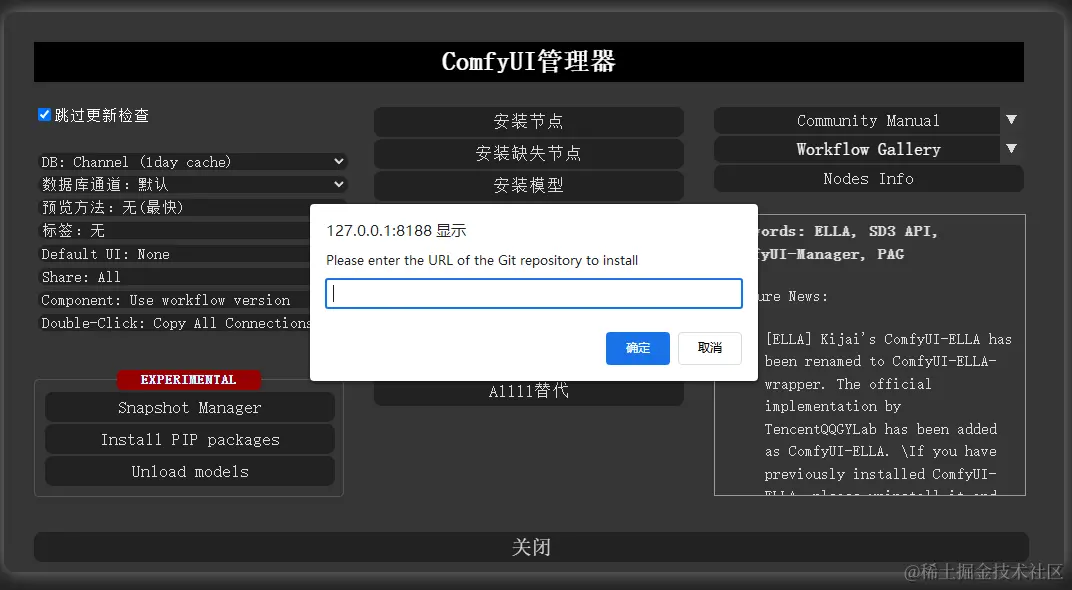Screen dimensions: 1072x590
Task: Click the 安装节点 button
Action: click(528, 122)
